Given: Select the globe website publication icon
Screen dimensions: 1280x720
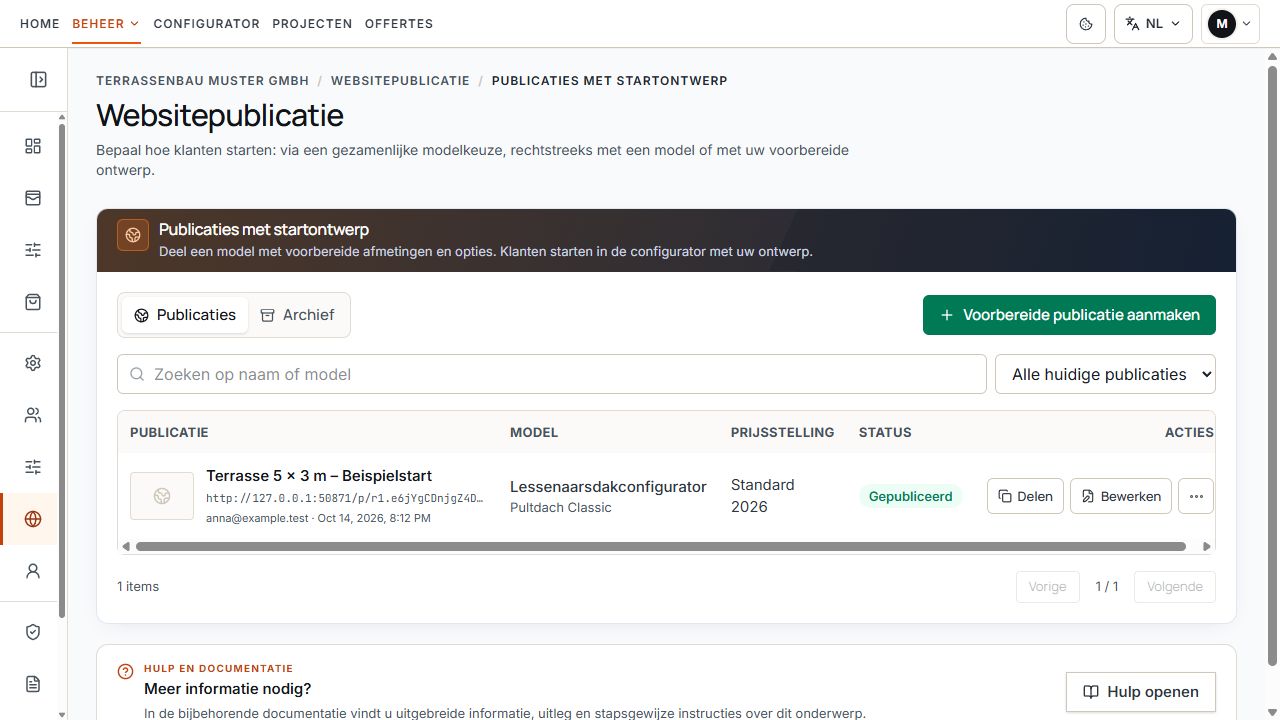Looking at the screenshot, I should [x=33, y=519].
